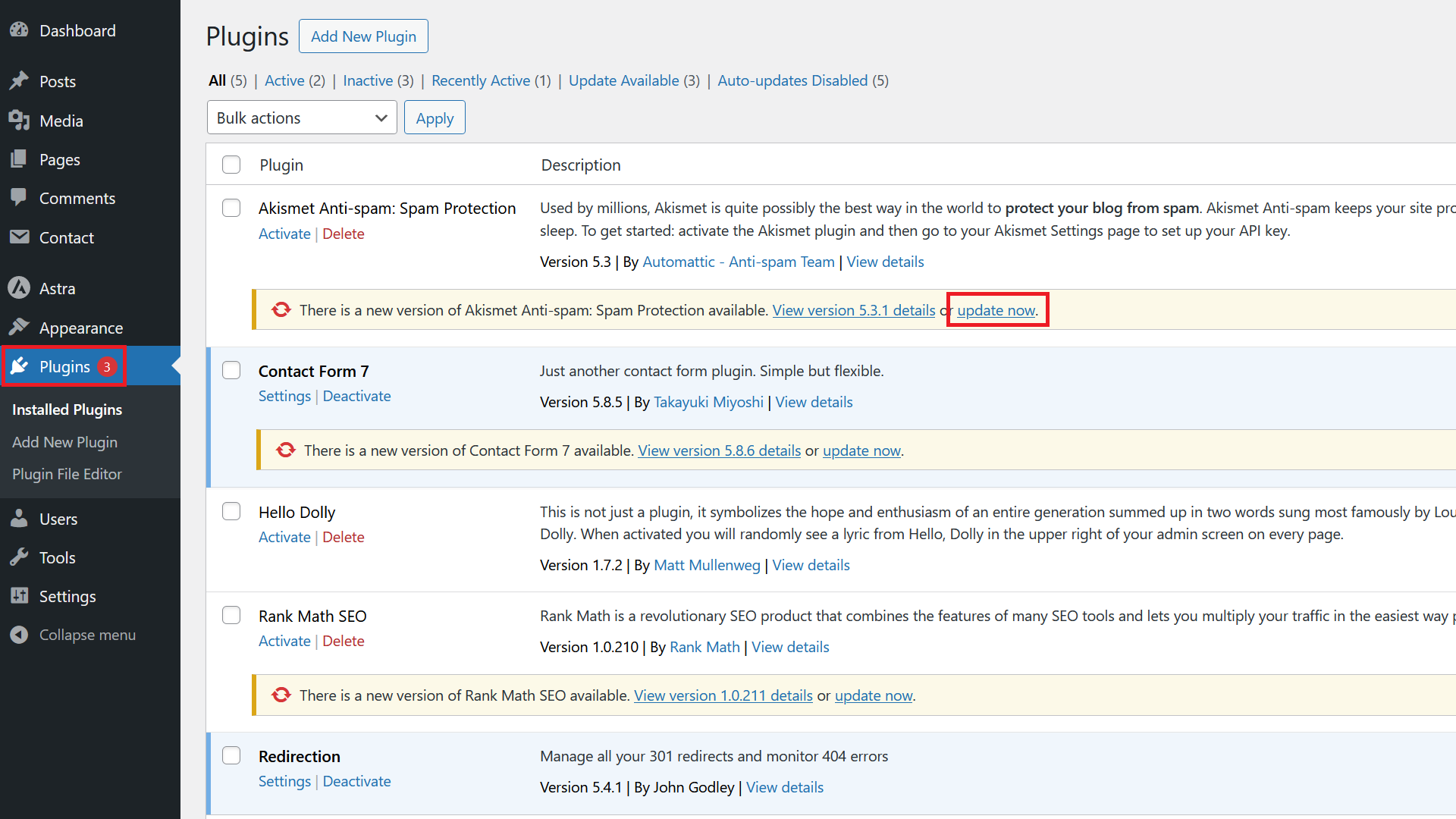
Task: Toggle the Contact Form 7 checkbox
Action: click(x=231, y=371)
